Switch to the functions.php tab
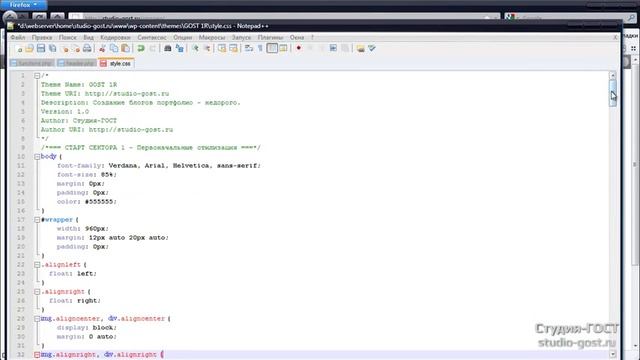The height and width of the screenshot is (360, 640). 32,63
